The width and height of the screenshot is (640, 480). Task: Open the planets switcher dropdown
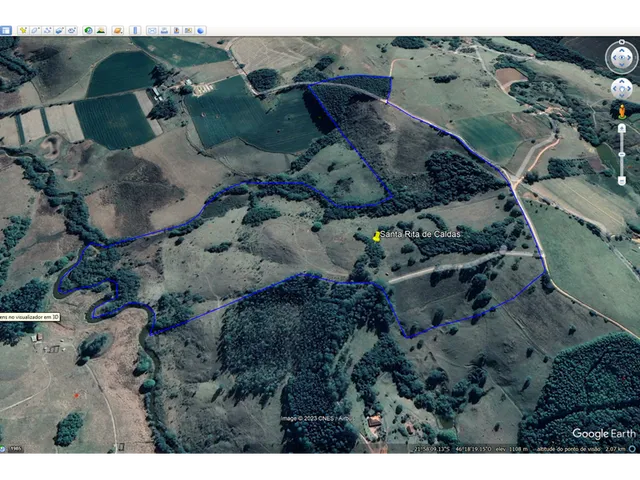[x=118, y=30]
